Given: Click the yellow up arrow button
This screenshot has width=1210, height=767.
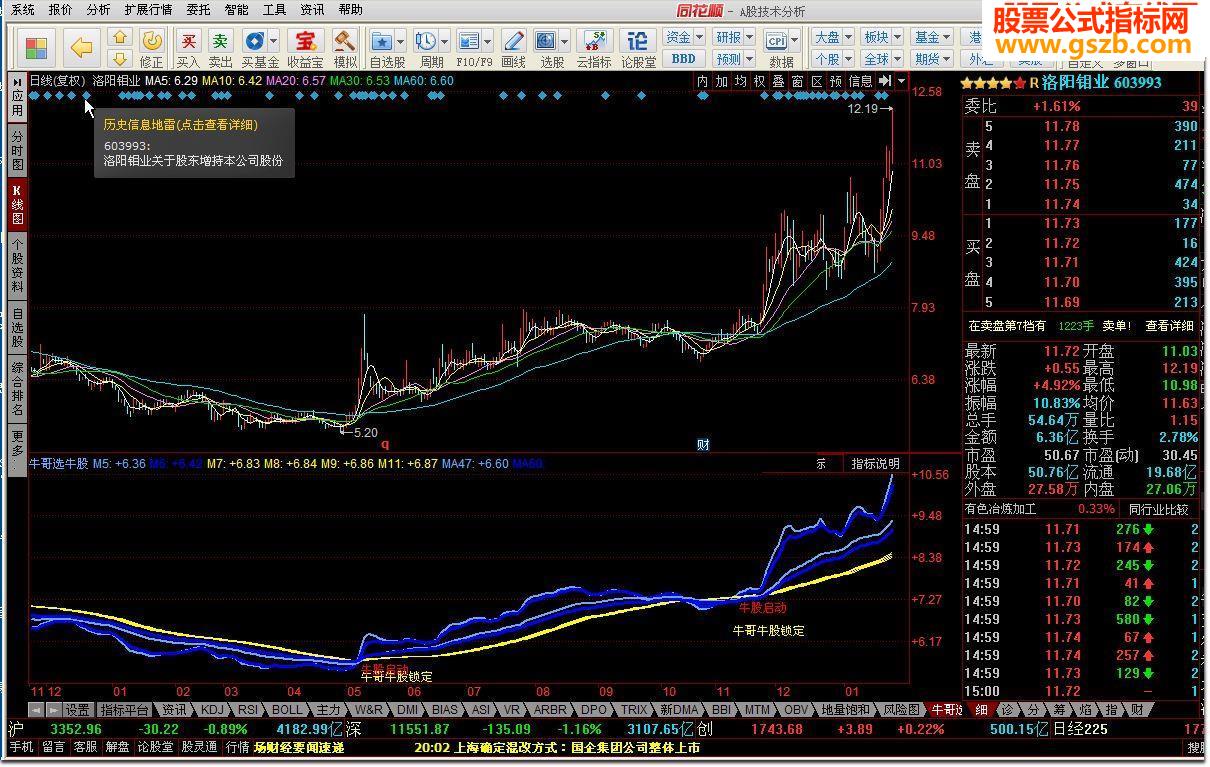Looking at the screenshot, I should click(120, 36).
